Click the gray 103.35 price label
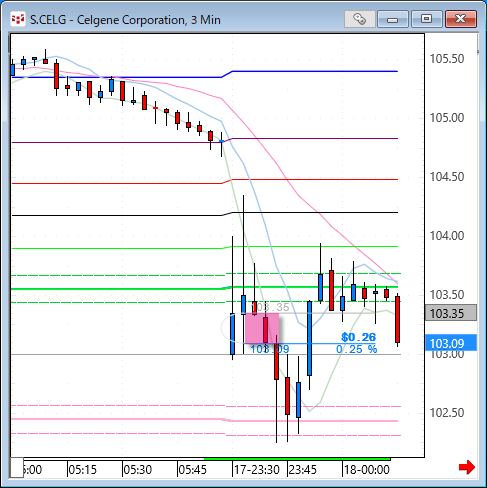Image resolution: width=487 pixels, height=488 pixels. pyautogui.click(x=451, y=313)
